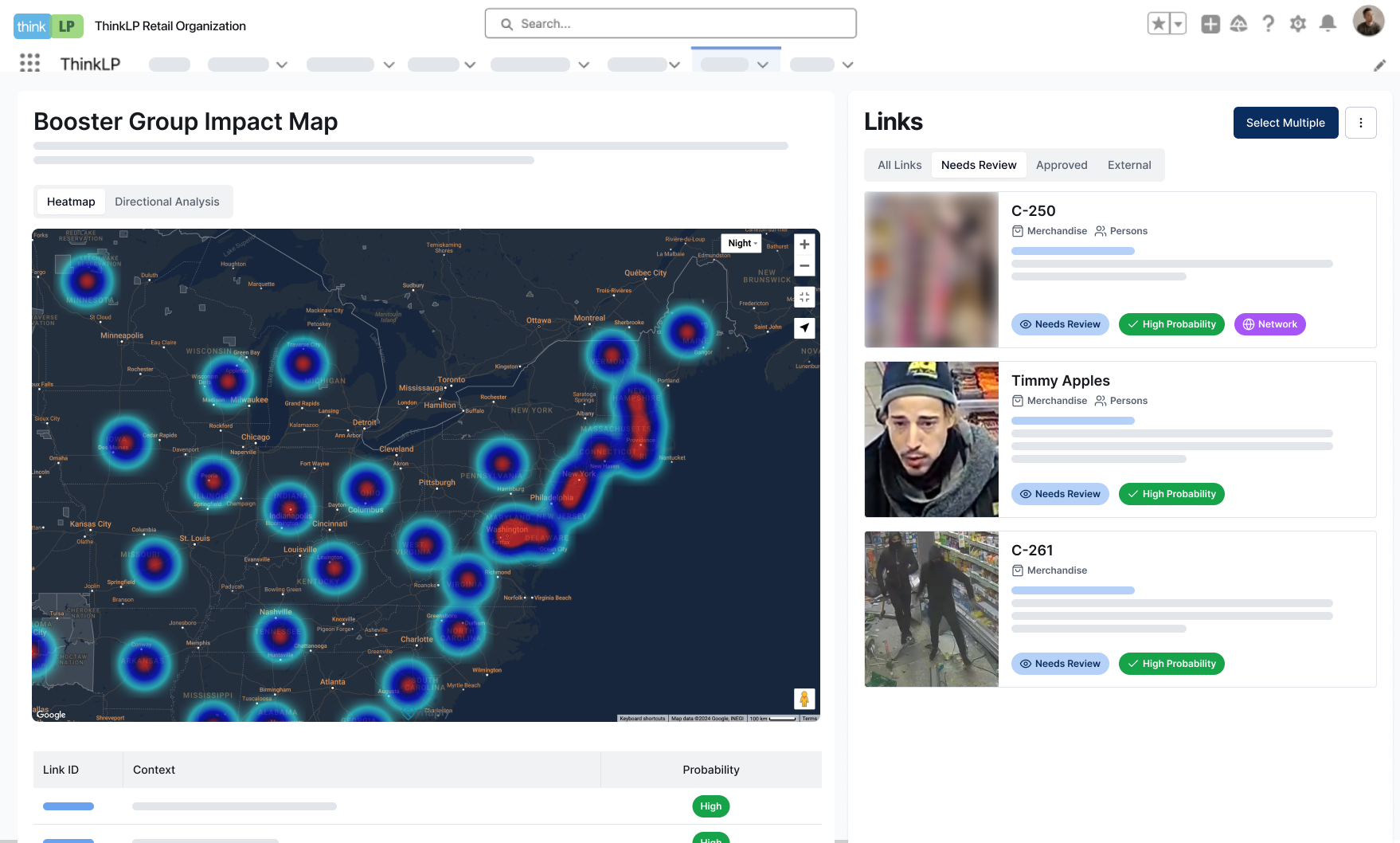Click inside the Search field
This screenshot has height=843, width=1400.
(670, 23)
